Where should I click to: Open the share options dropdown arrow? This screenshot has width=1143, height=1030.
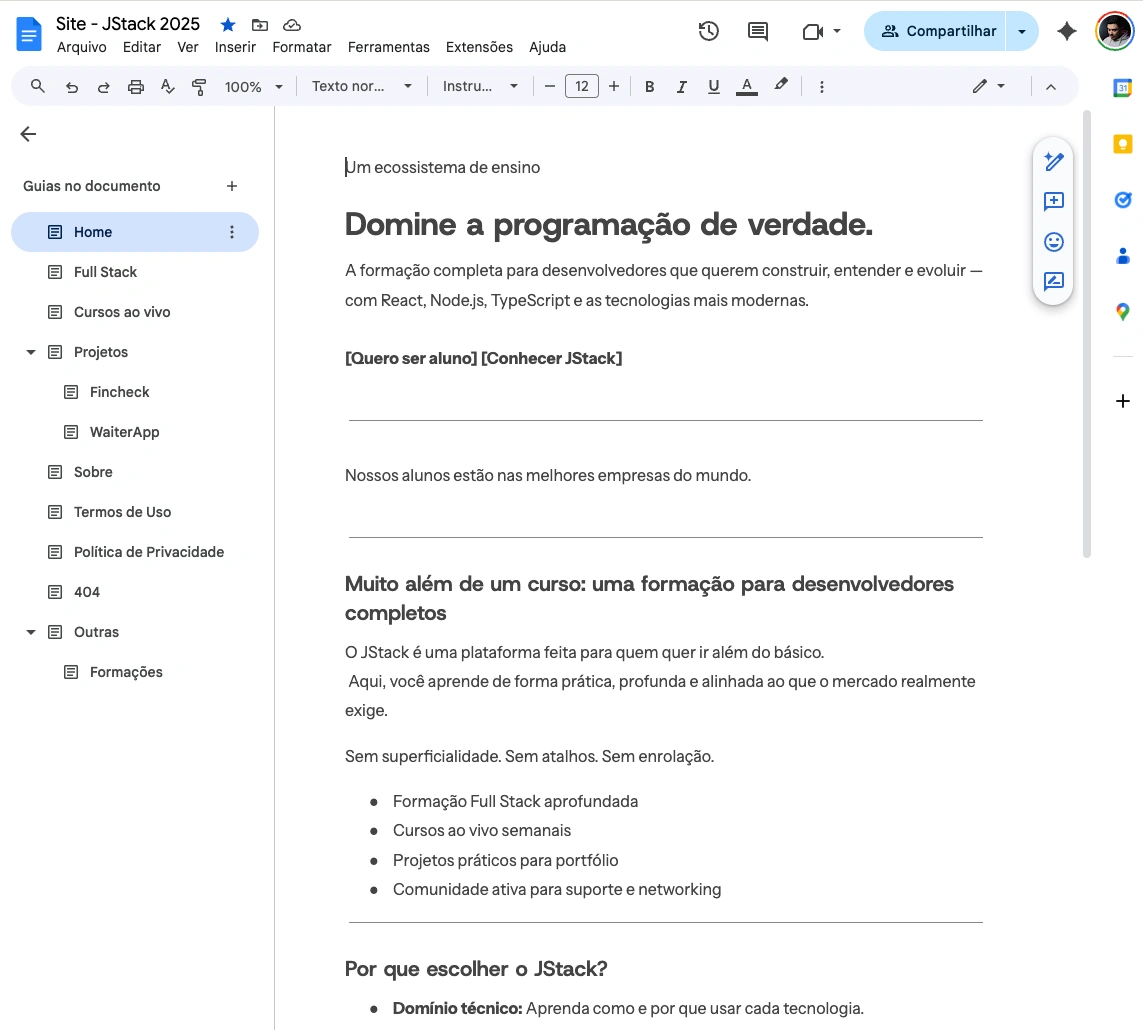click(x=1022, y=31)
